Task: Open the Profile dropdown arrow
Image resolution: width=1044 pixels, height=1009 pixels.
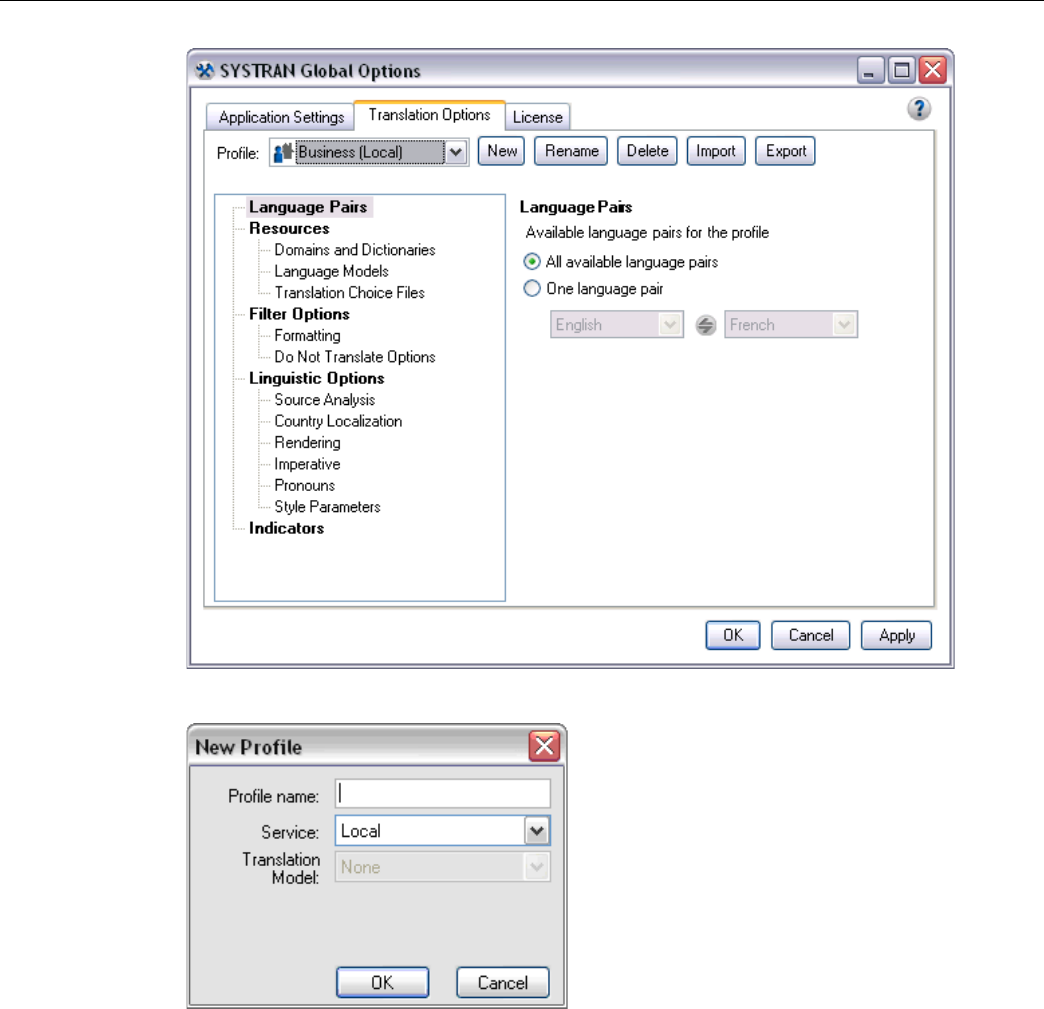Action: (456, 152)
